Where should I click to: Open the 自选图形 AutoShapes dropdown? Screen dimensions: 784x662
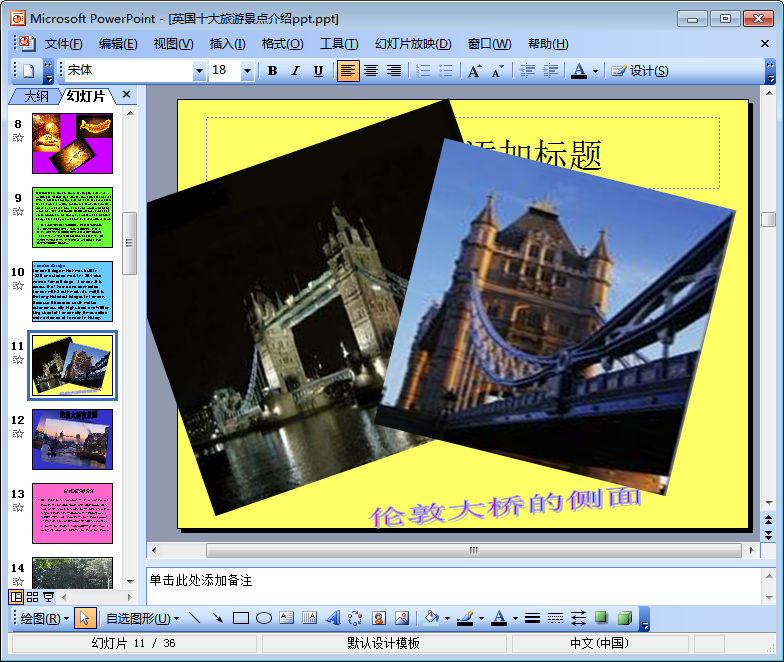pos(142,618)
